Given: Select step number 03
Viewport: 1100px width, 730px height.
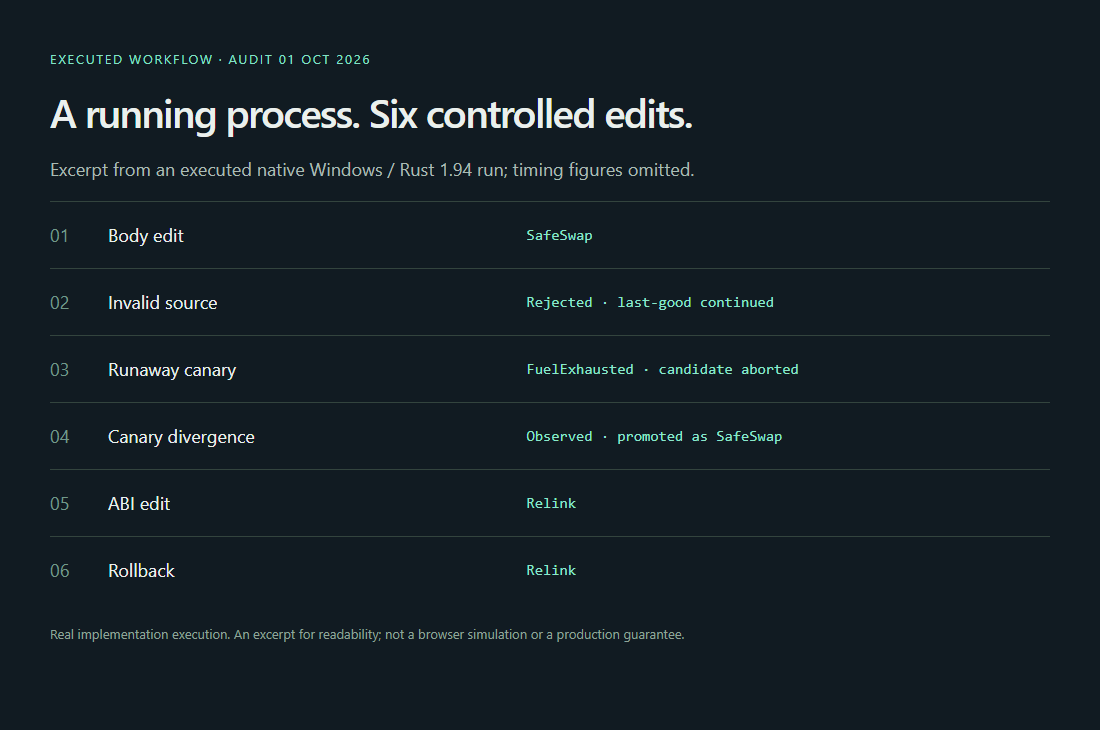Looking at the screenshot, I should 60,370.
